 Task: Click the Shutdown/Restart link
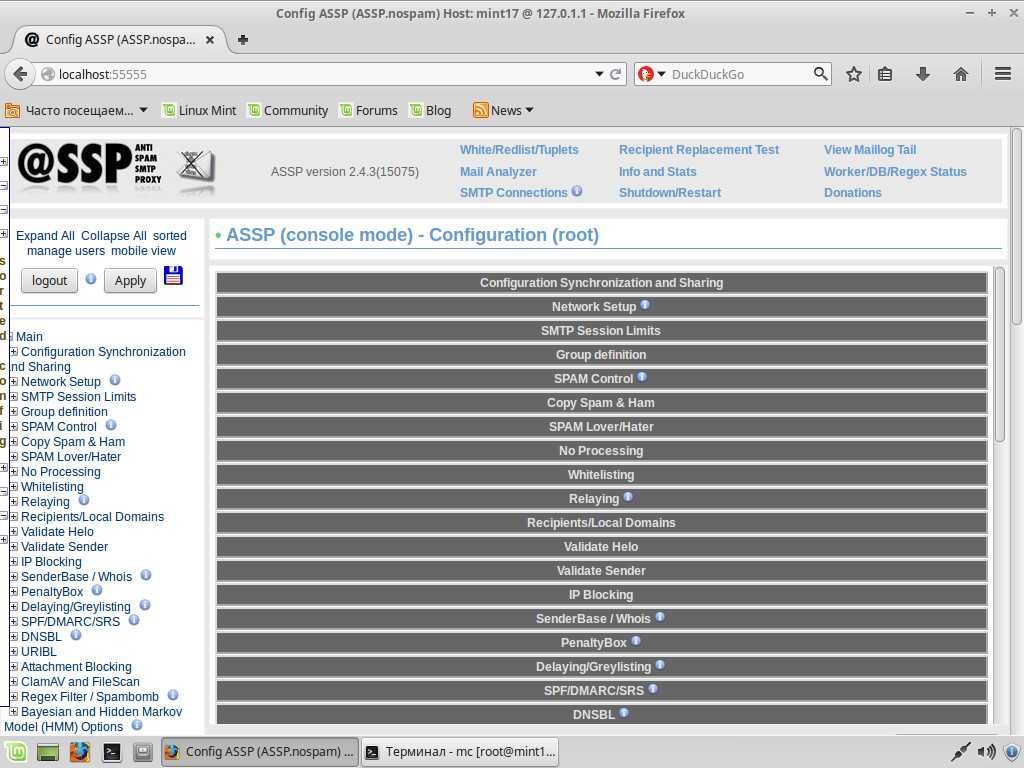[x=669, y=192]
